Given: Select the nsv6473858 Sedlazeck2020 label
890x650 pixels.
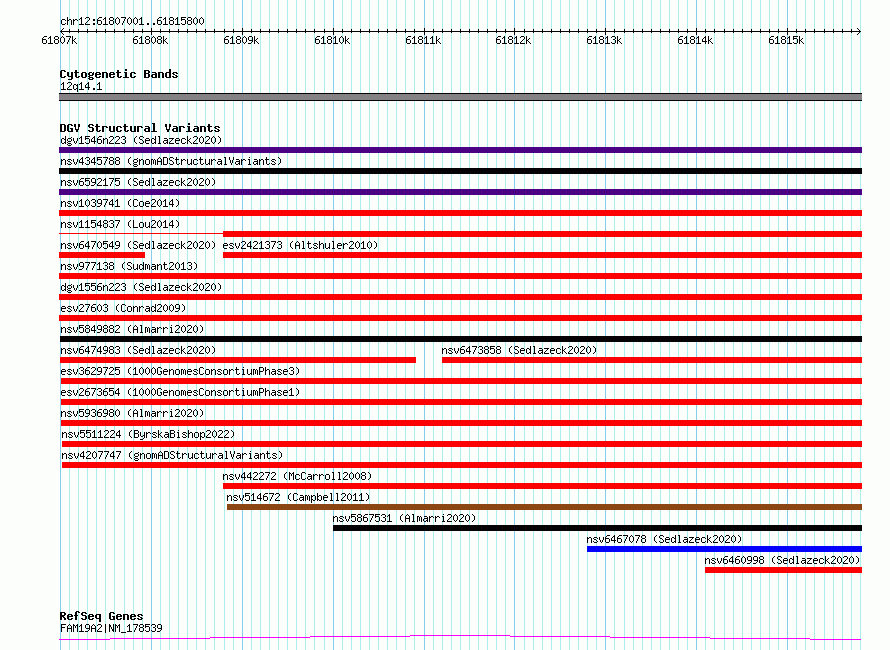Looking at the screenshot, I should click(519, 350).
